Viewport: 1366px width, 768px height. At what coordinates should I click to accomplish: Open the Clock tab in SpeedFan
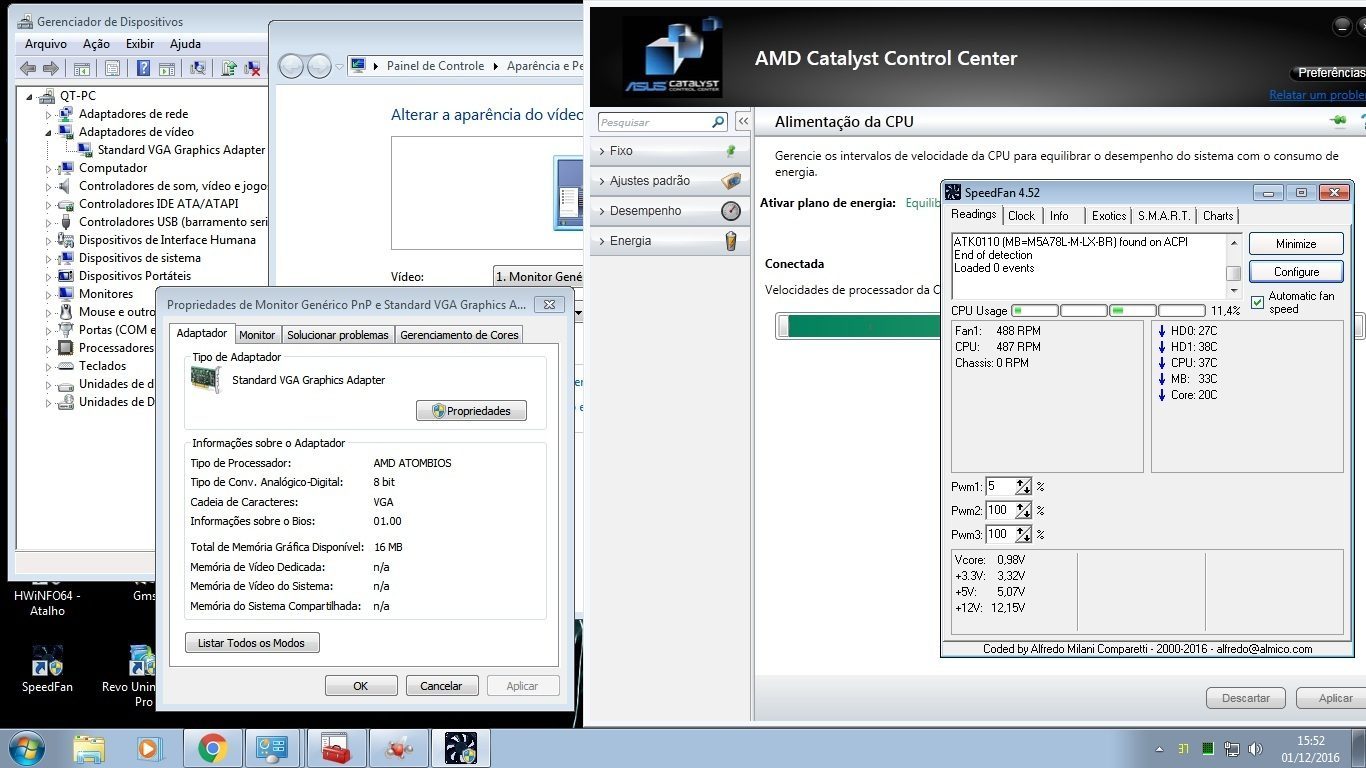[x=1021, y=216]
